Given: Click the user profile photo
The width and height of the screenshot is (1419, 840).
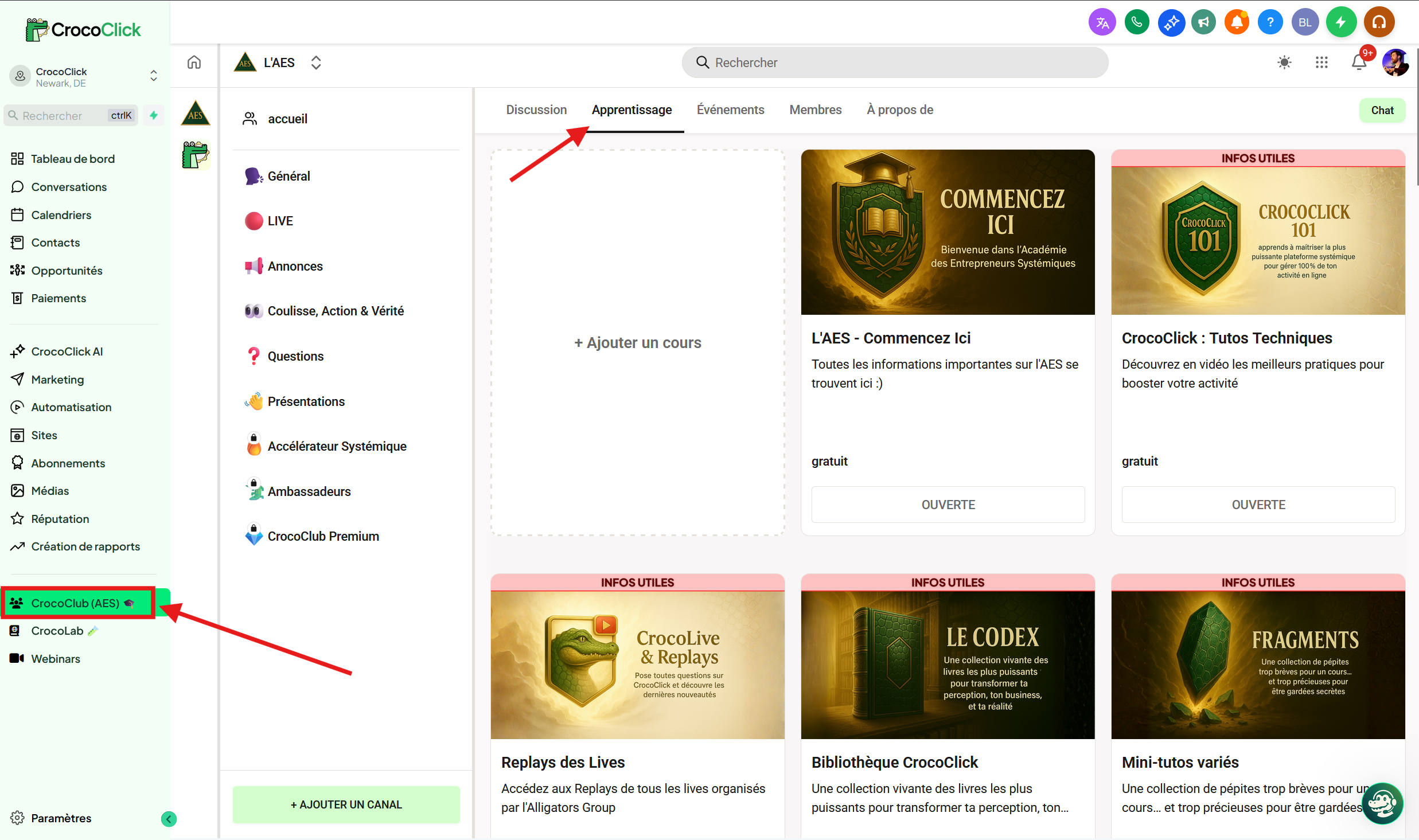Looking at the screenshot, I should [1395, 62].
